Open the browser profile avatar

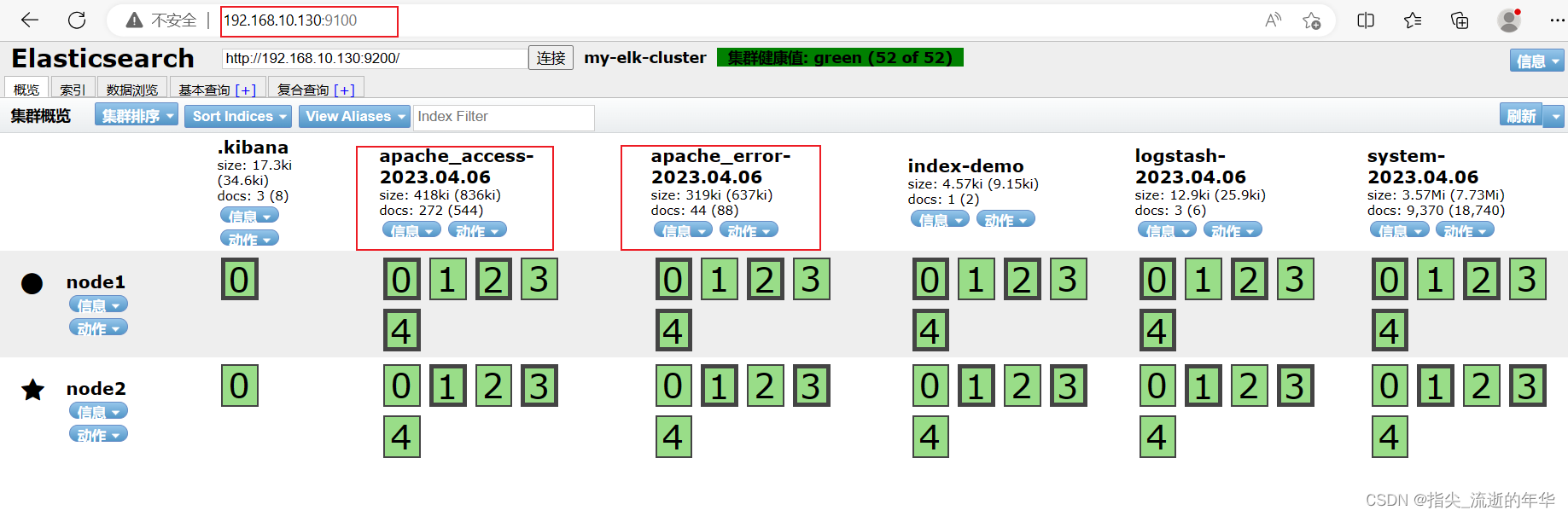(1509, 20)
